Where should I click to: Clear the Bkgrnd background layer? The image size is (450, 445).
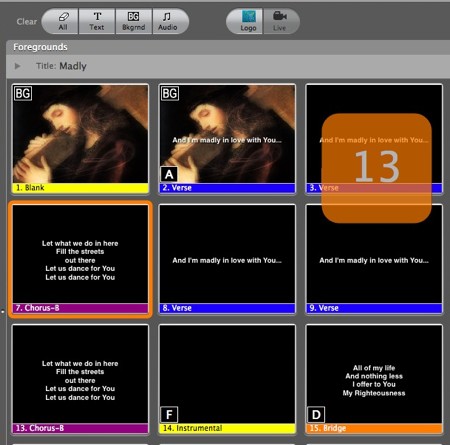point(134,21)
